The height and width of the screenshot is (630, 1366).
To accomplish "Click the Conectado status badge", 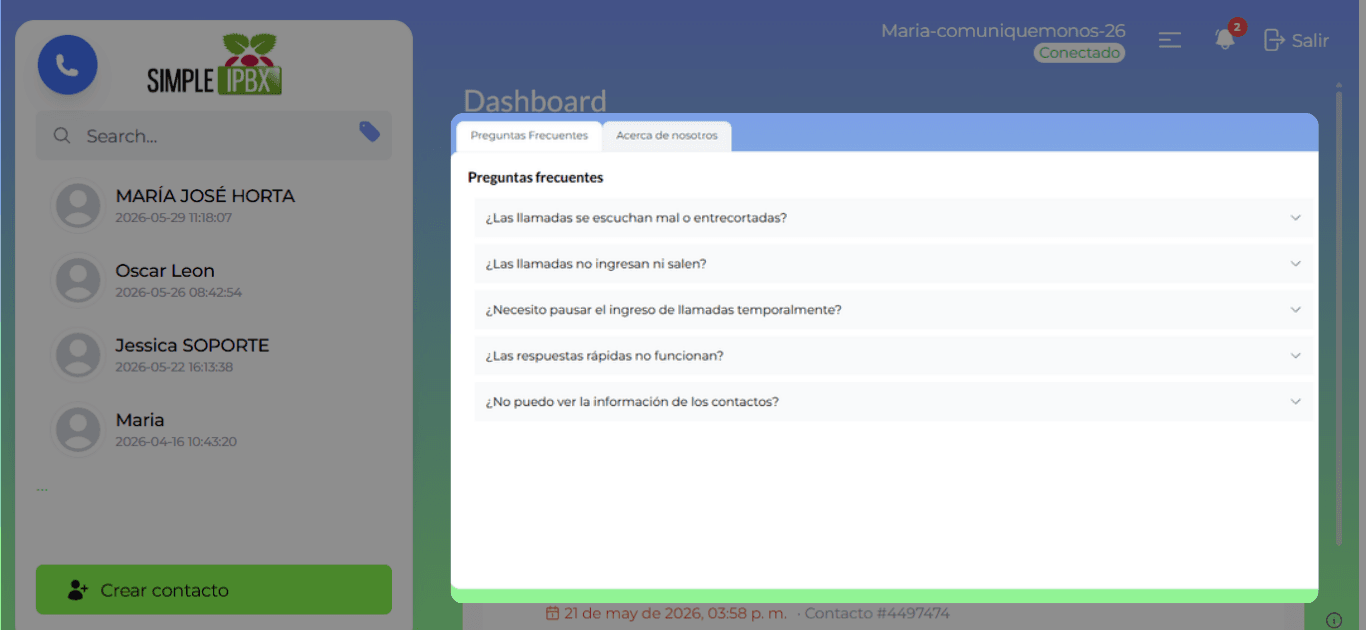I will (1079, 53).
